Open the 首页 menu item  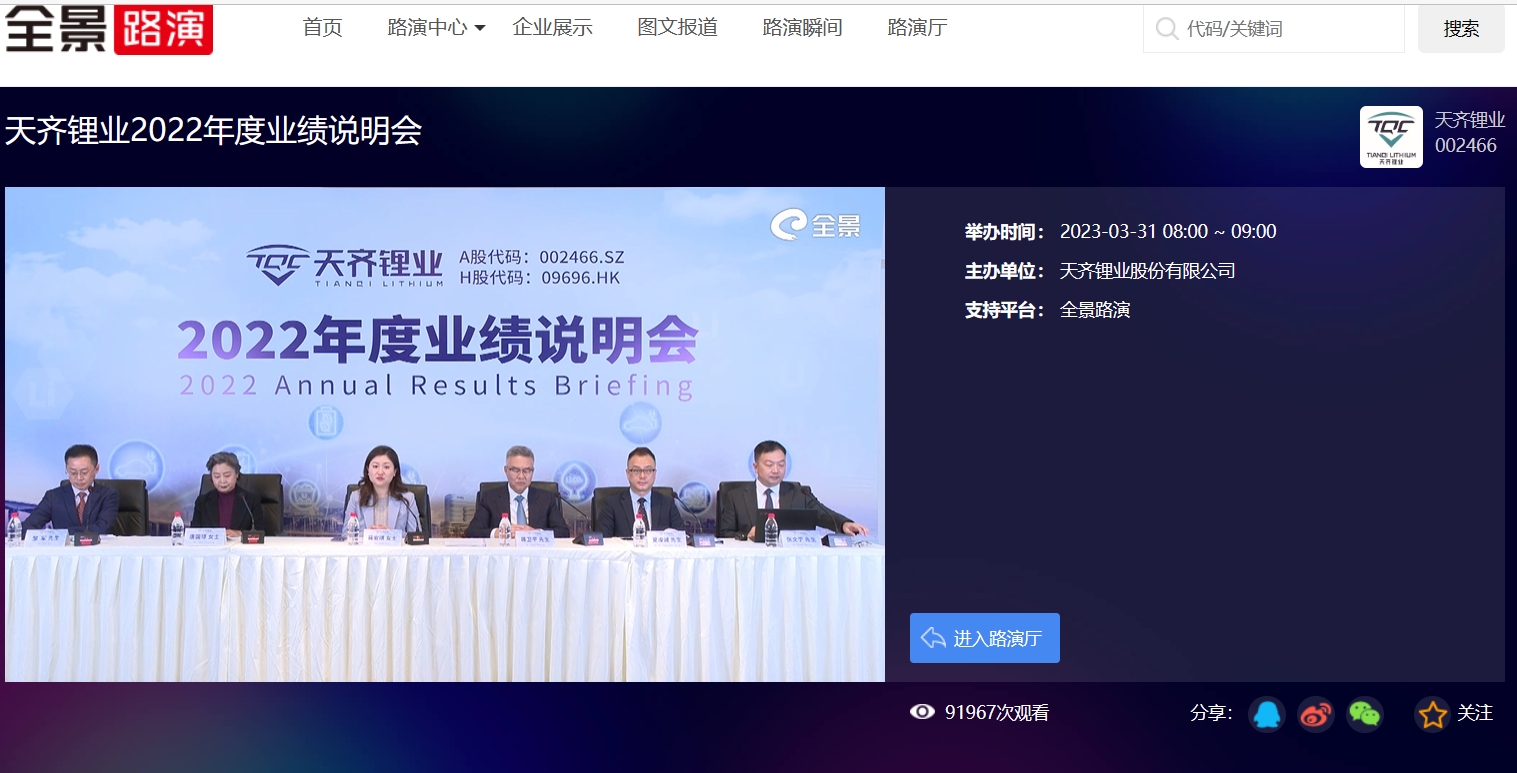click(x=322, y=28)
